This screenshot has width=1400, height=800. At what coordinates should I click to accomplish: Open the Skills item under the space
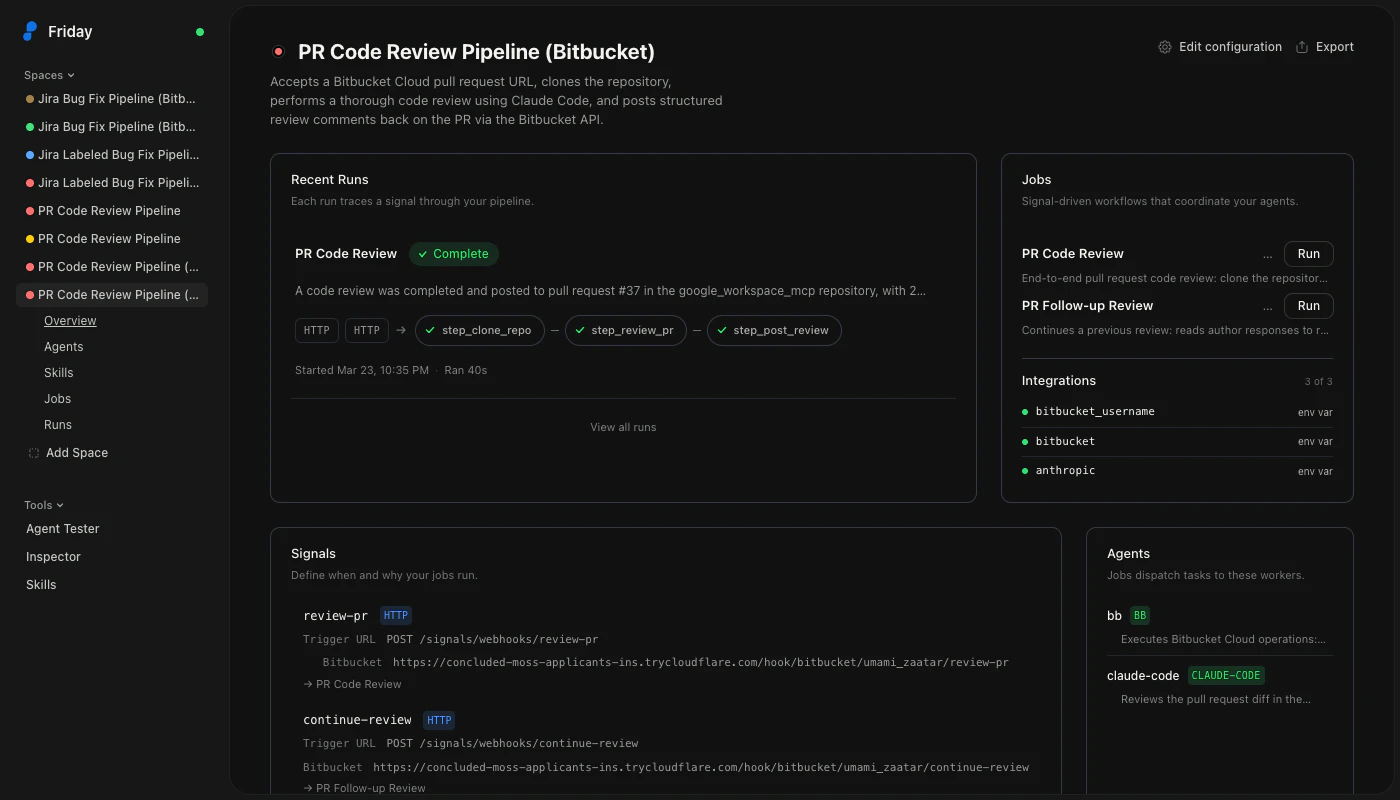pos(59,373)
